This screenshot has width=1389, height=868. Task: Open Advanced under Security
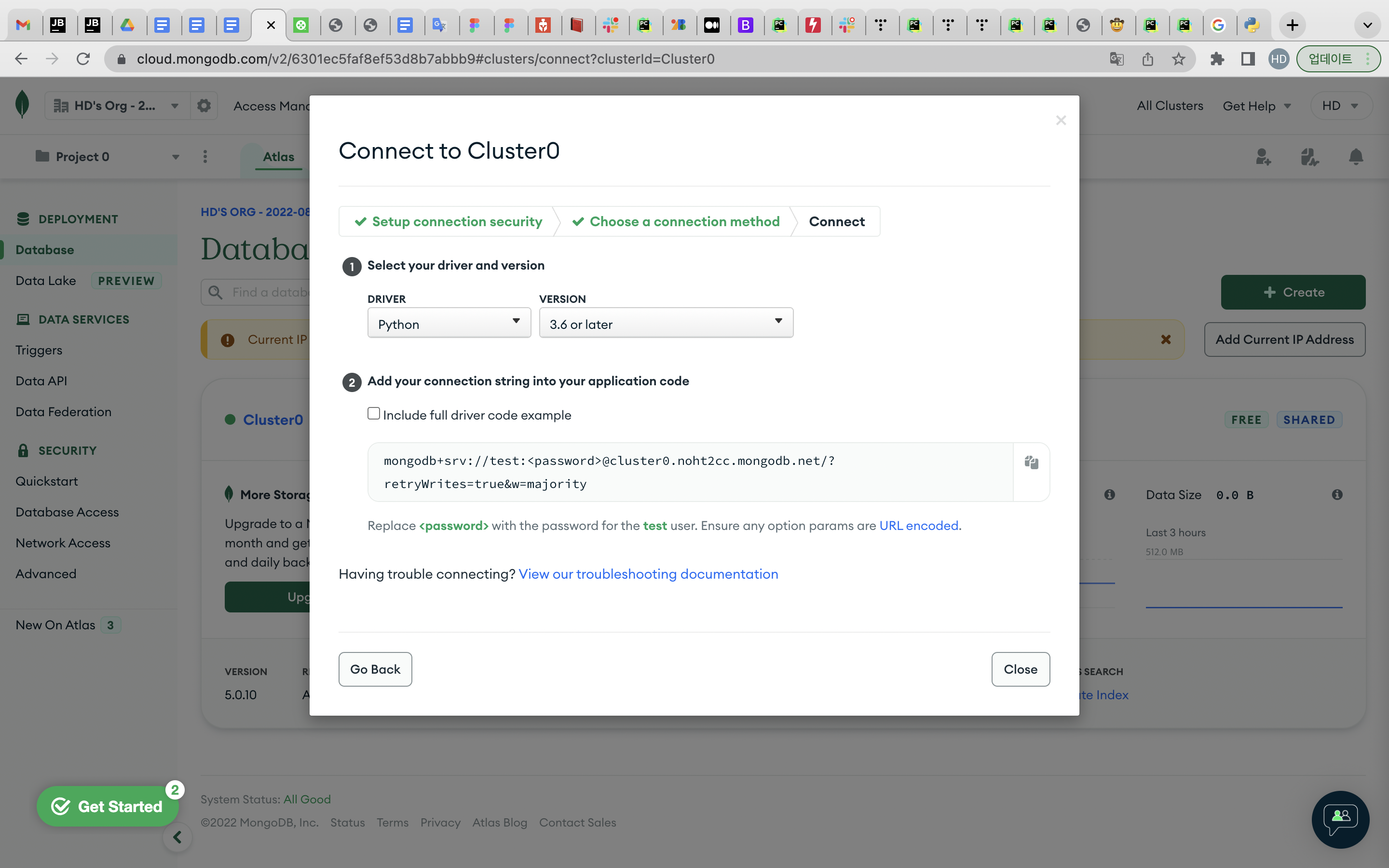[46, 574]
